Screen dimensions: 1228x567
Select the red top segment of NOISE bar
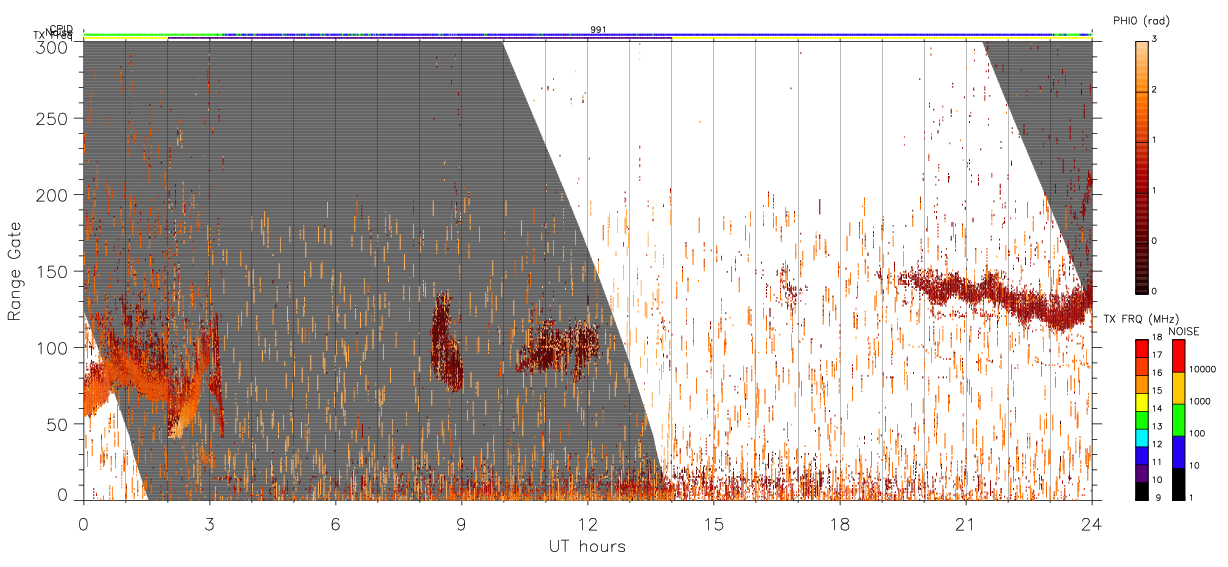click(1177, 356)
